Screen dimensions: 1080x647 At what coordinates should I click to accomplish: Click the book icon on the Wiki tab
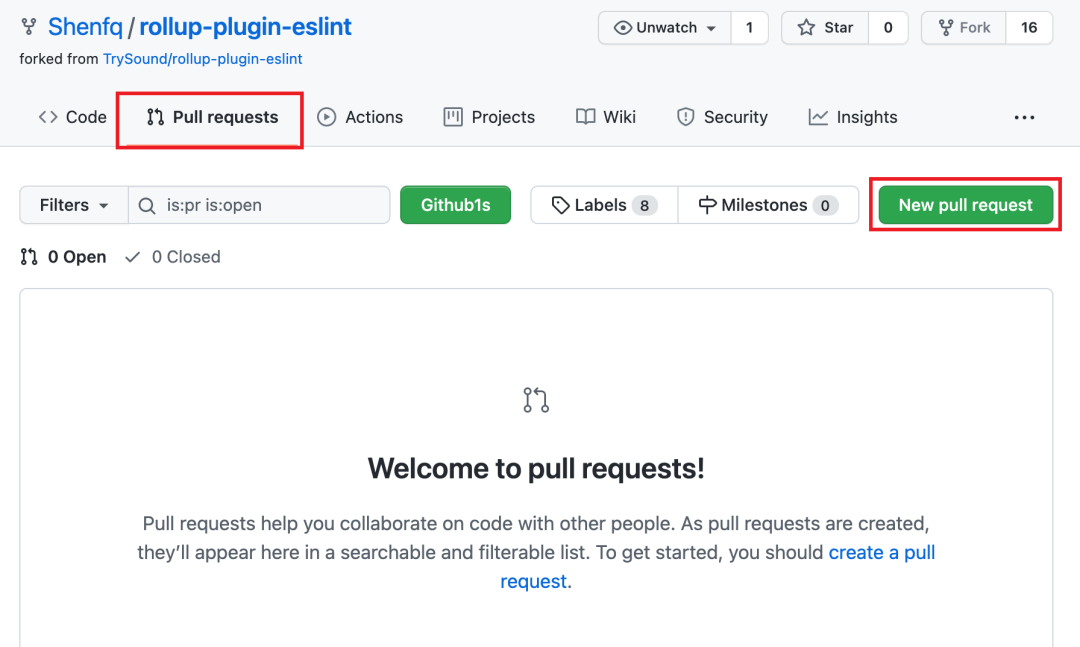click(x=585, y=117)
